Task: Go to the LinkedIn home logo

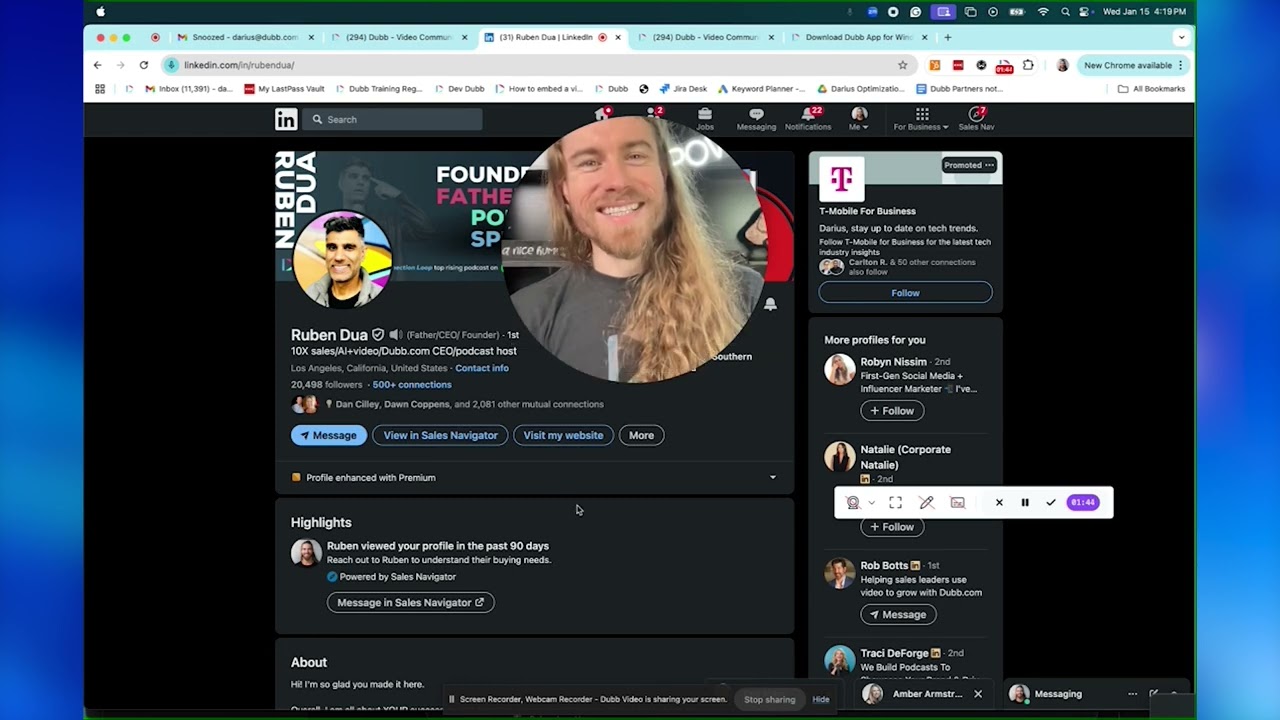Action: click(286, 119)
